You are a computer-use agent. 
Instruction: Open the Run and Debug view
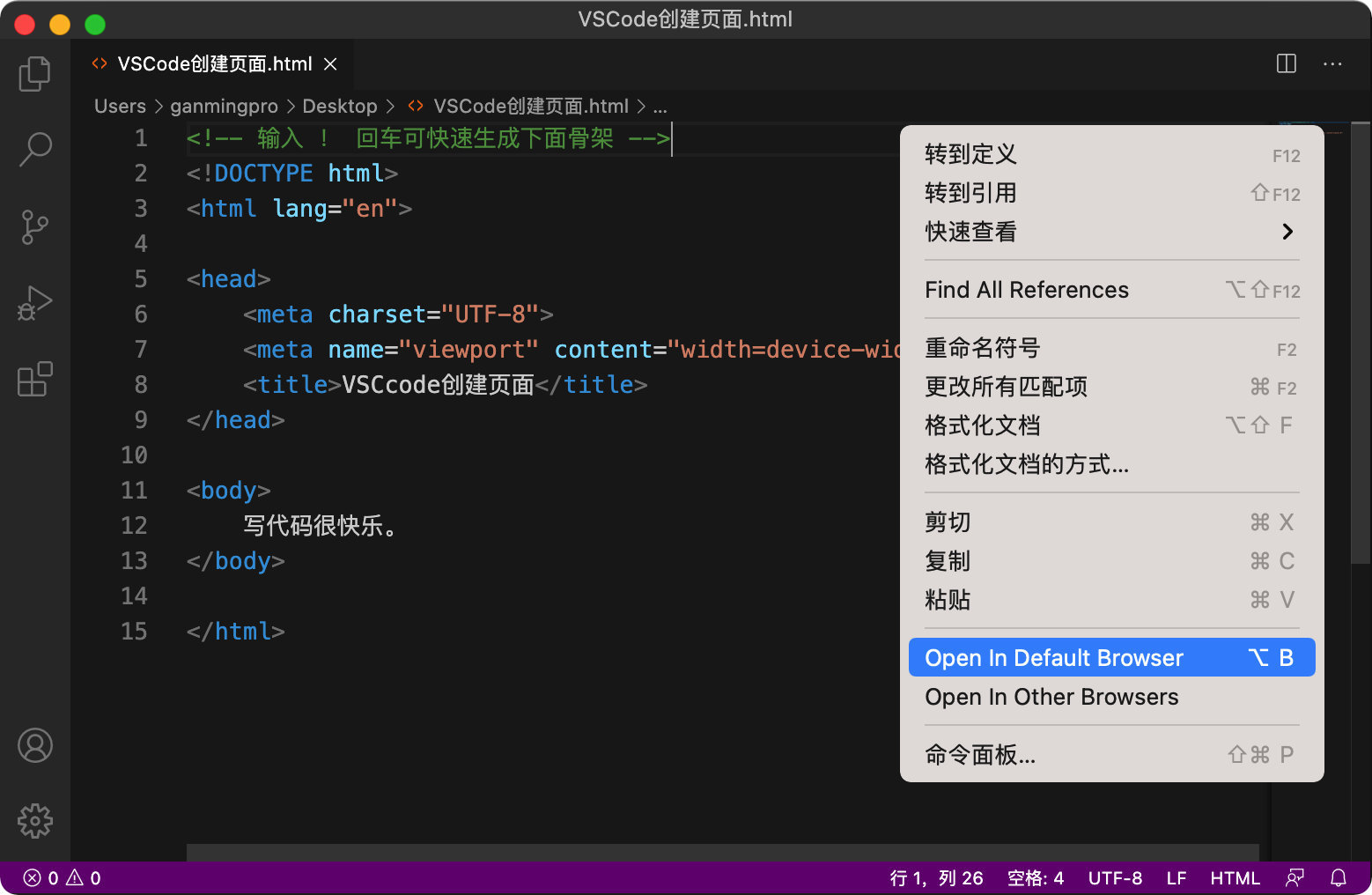(35, 303)
